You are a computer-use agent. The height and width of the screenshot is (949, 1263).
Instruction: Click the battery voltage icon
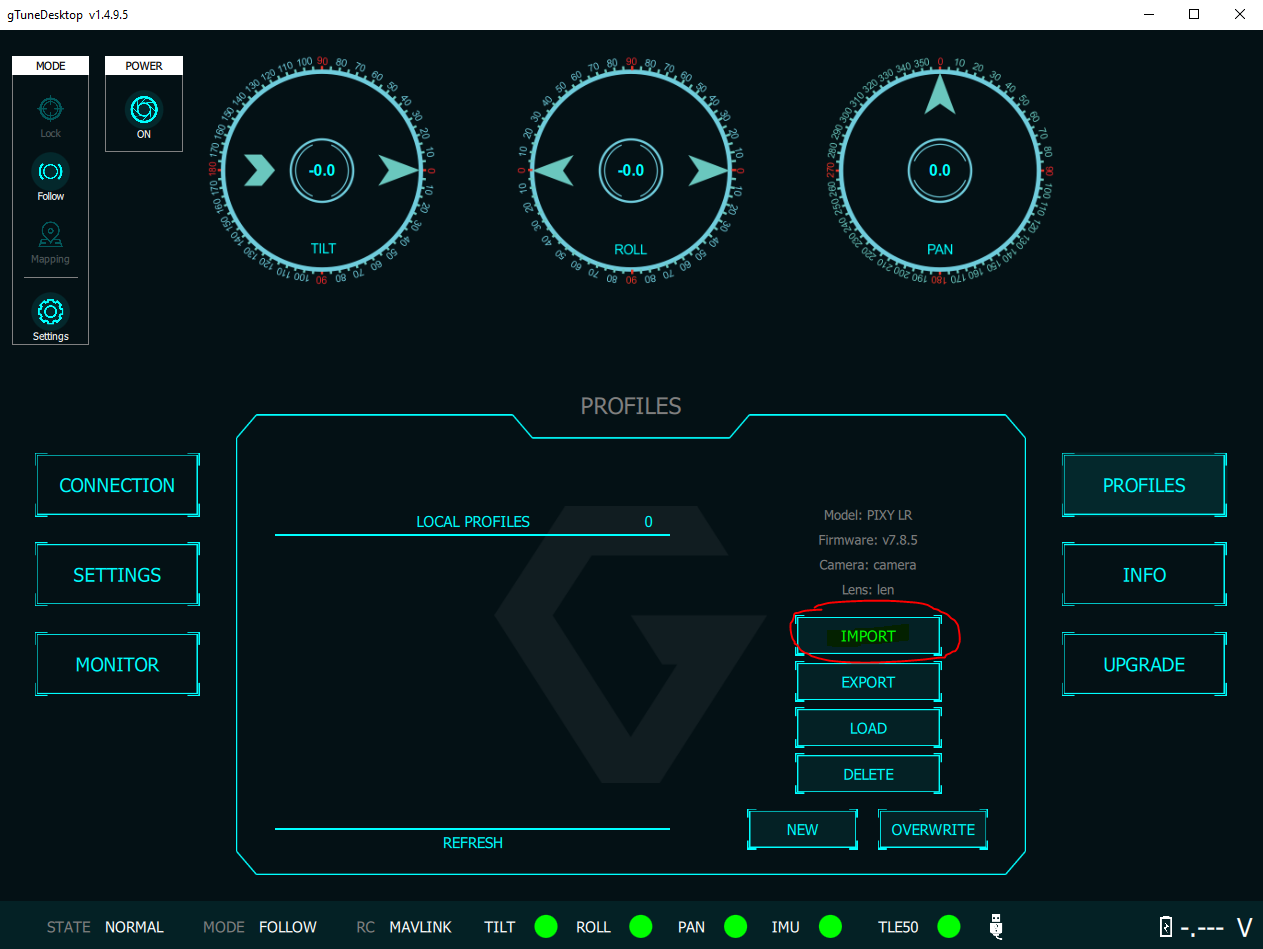pos(1165,927)
